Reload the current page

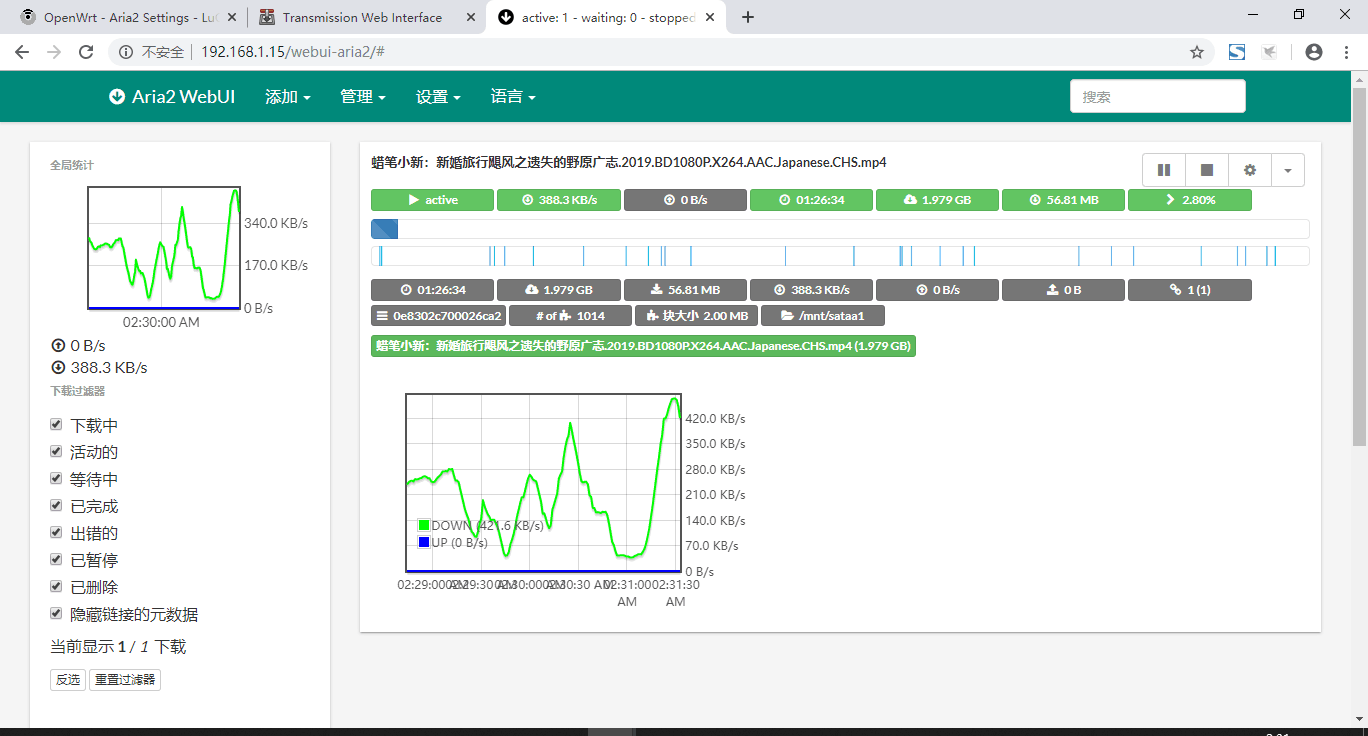(86, 52)
